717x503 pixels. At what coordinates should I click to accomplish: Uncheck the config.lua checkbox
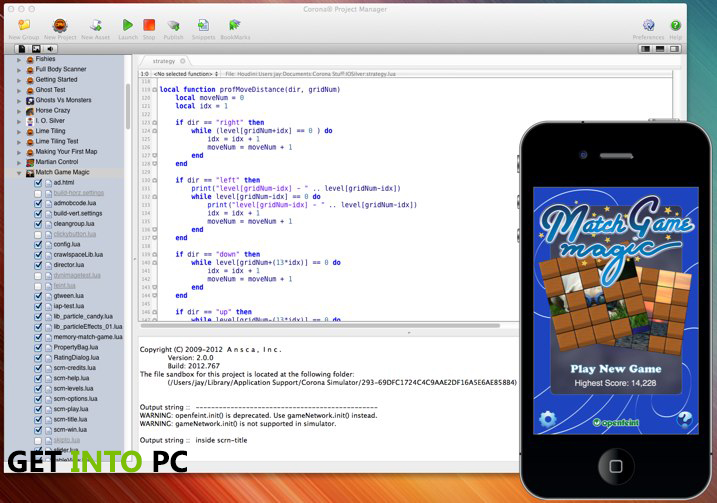coord(38,245)
